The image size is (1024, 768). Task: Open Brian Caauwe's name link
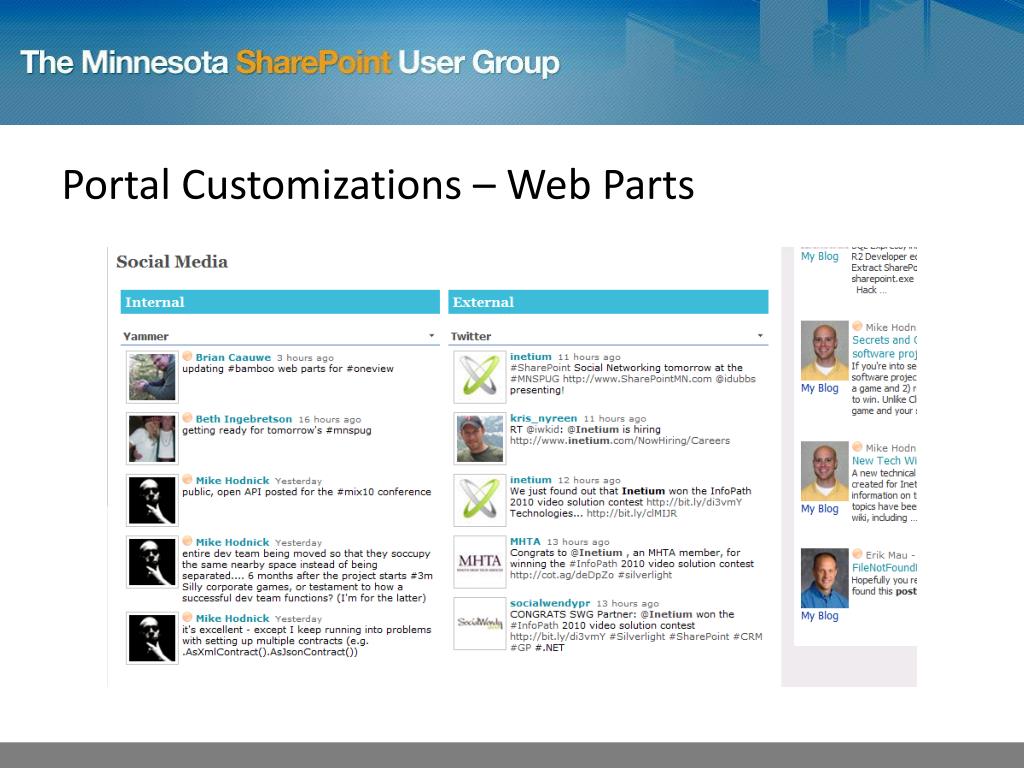click(x=233, y=357)
